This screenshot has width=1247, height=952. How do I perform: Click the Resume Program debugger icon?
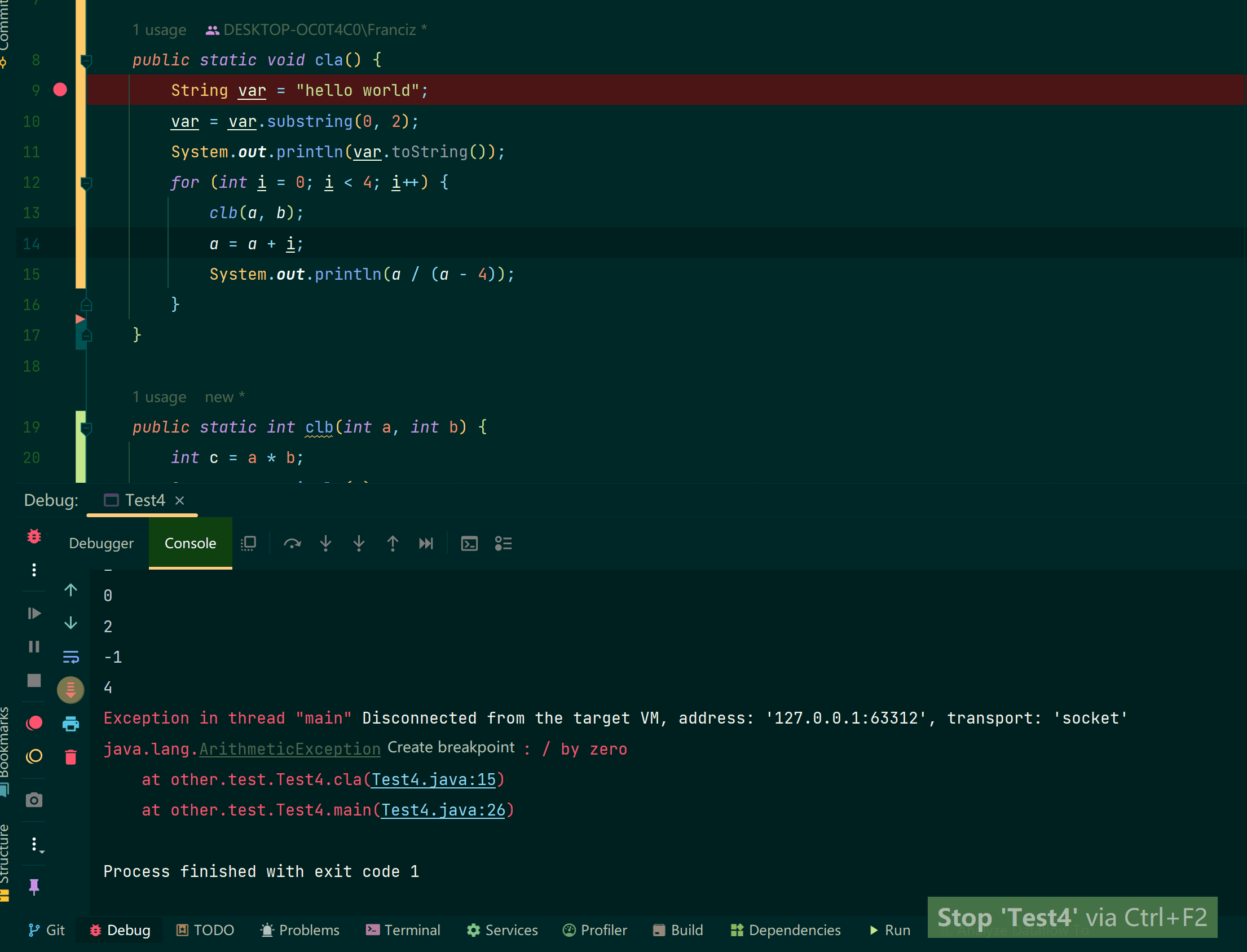pos(36,612)
